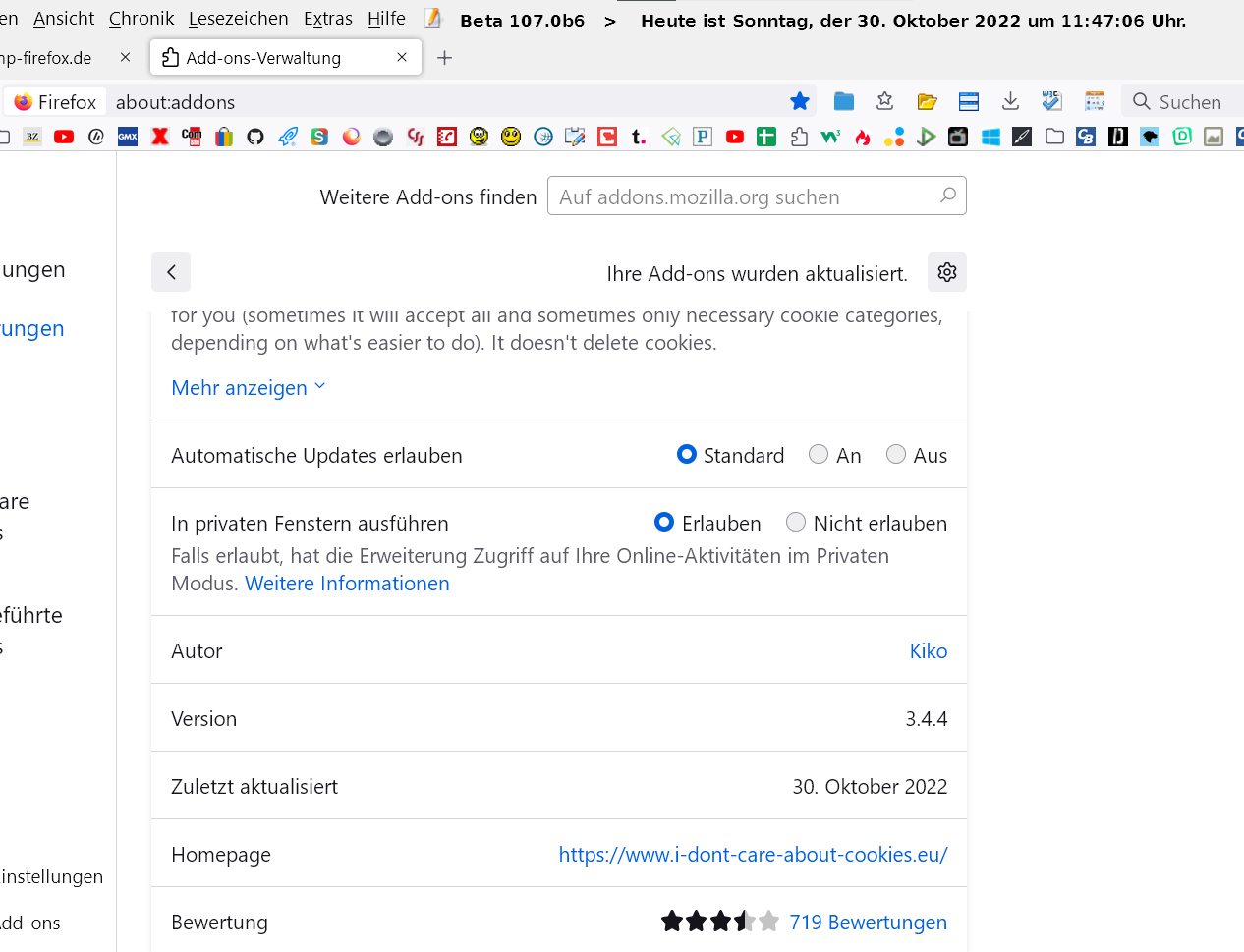Click the blue bookmark star in address bar

[800, 101]
